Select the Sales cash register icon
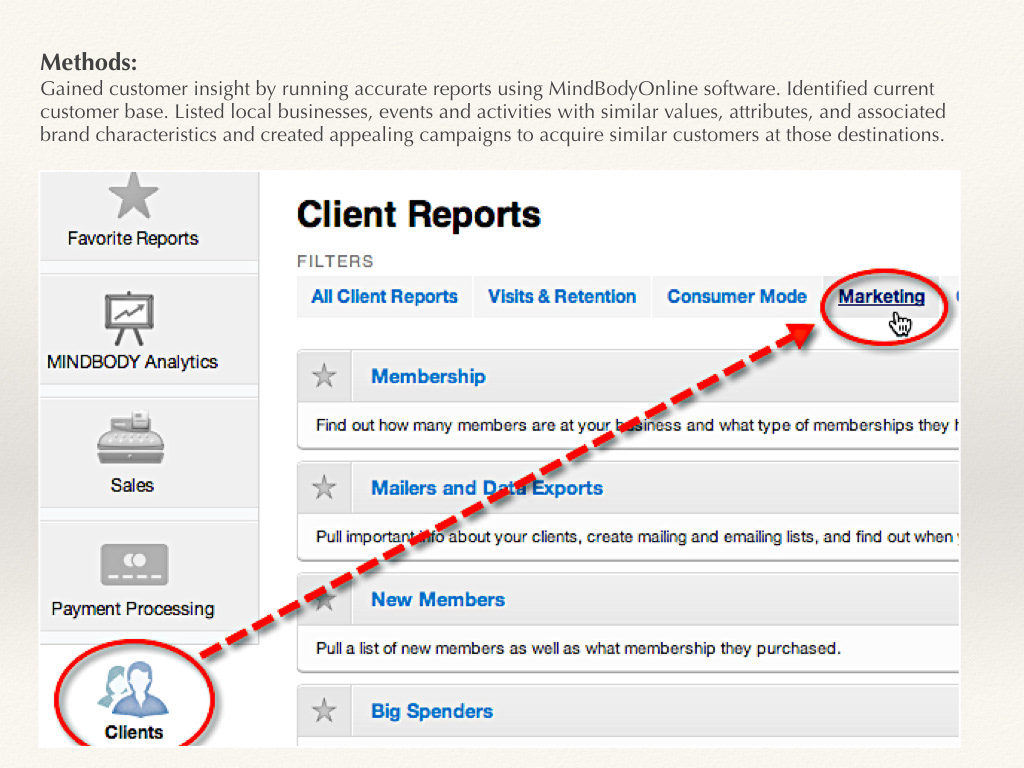This screenshot has width=1024, height=768. [x=131, y=438]
